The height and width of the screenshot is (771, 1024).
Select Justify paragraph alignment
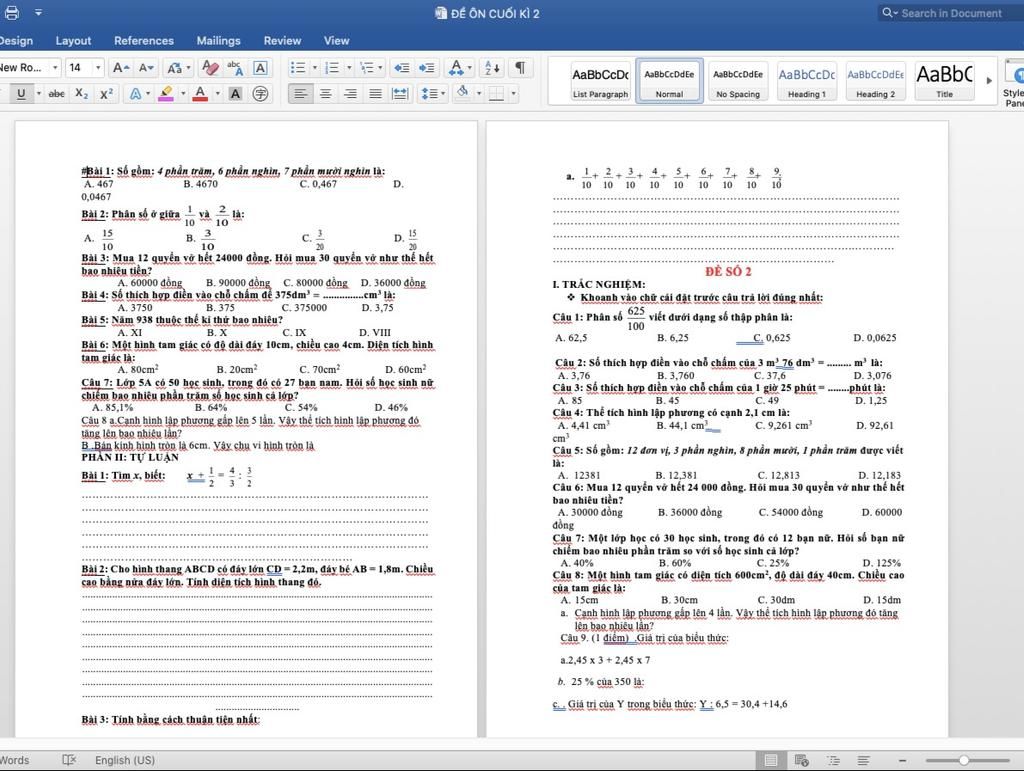(x=375, y=93)
